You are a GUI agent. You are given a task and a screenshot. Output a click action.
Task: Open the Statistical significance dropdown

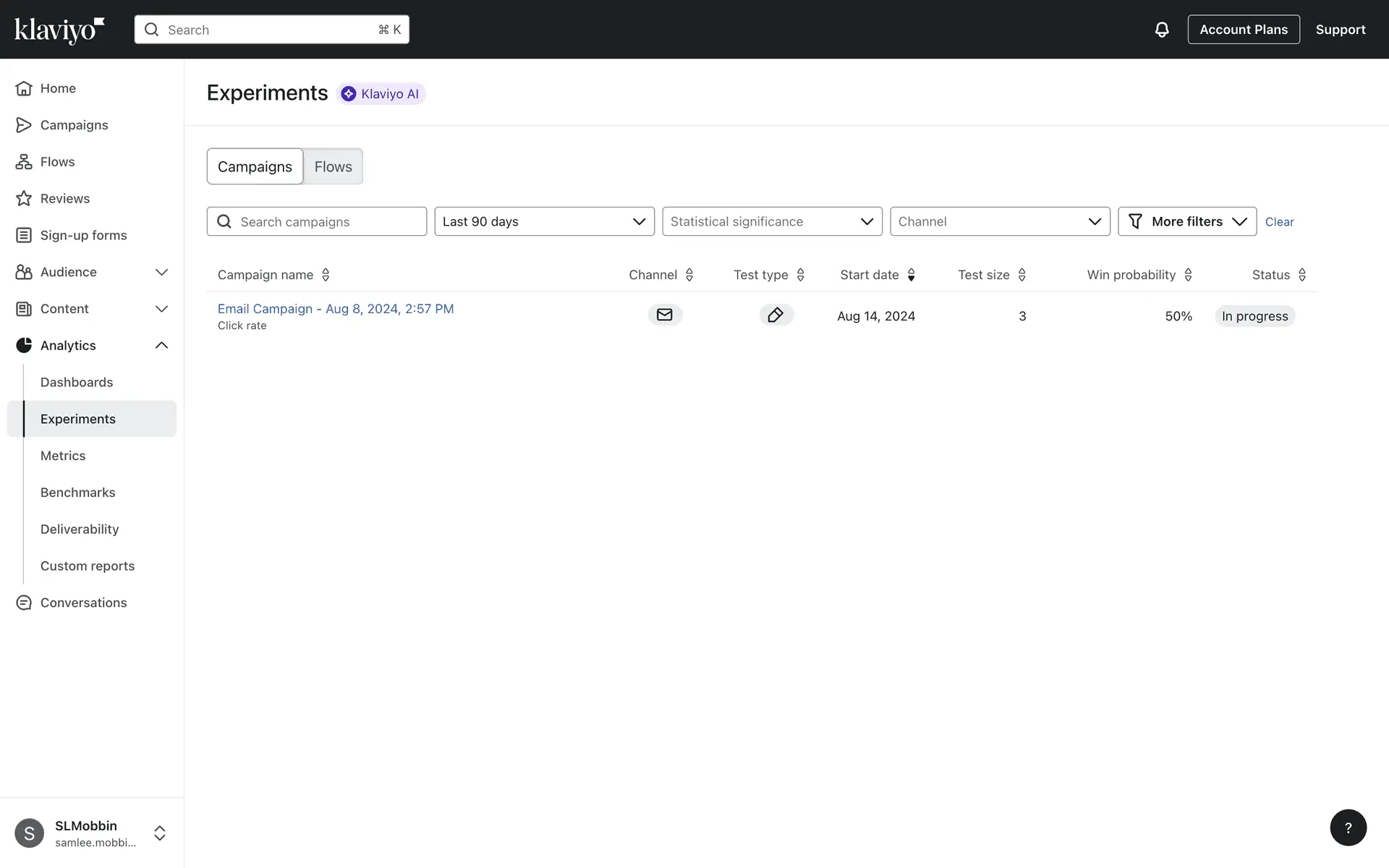[772, 221]
